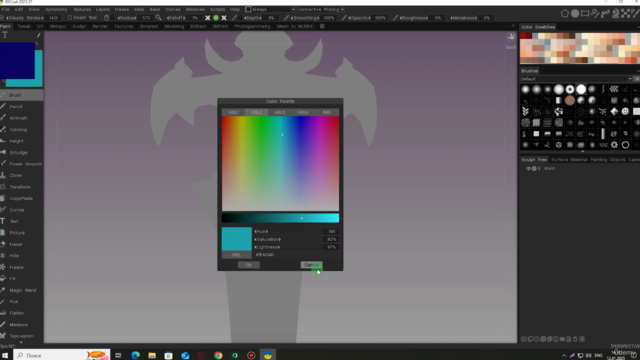Toggle Root visibility eye in Sculpt Tree

coord(528,169)
